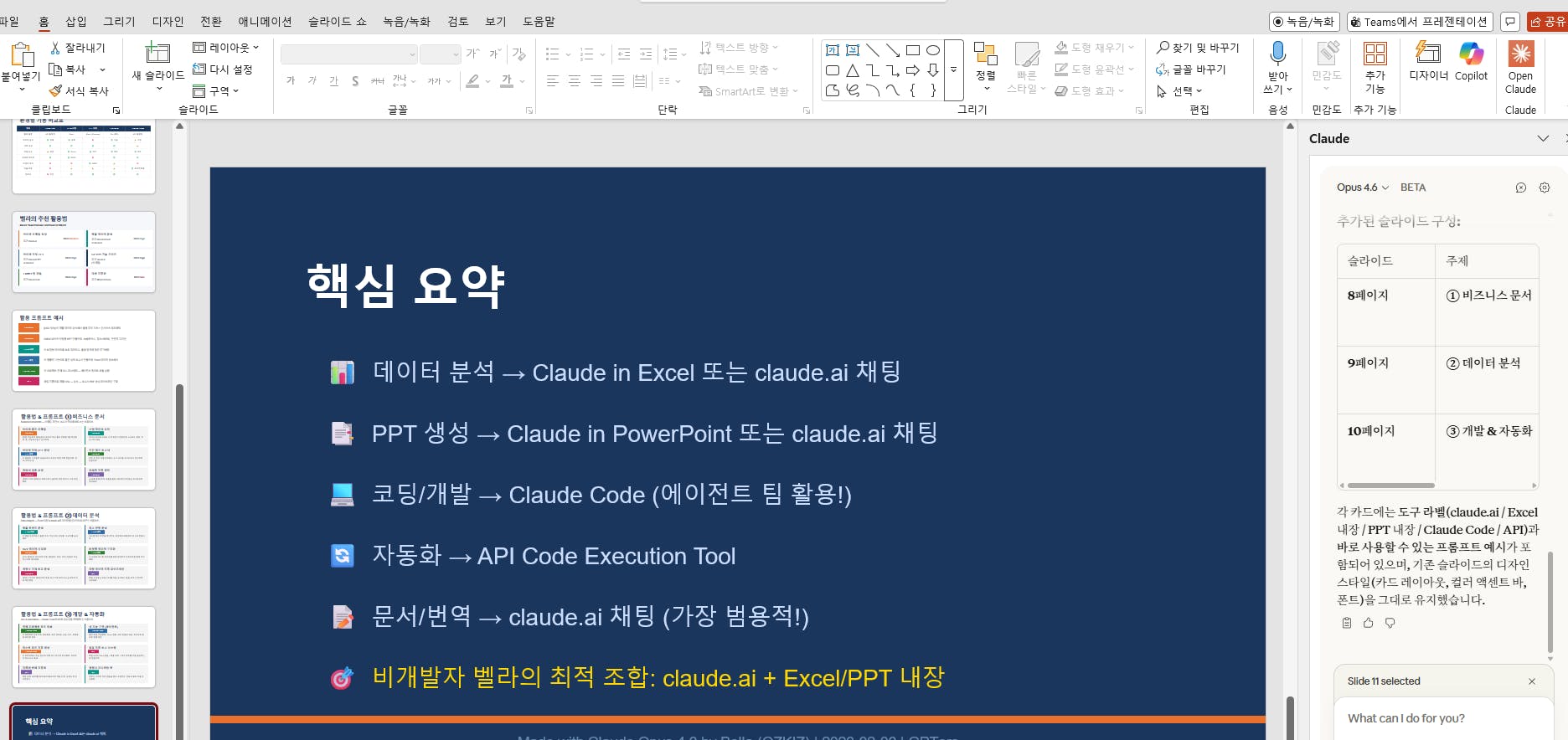Toggle left text alignment
The height and width of the screenshot is (740, 1568).
click(553, 80)
